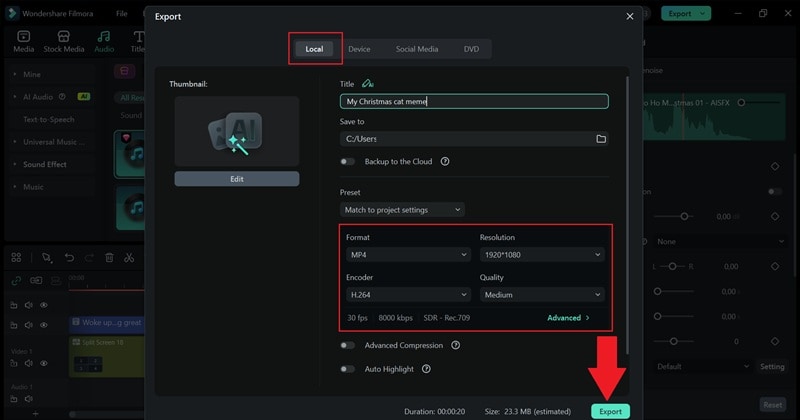800x420 pixels.
Task: Click the add track icon beside link
Action: [x=36, y=281]
